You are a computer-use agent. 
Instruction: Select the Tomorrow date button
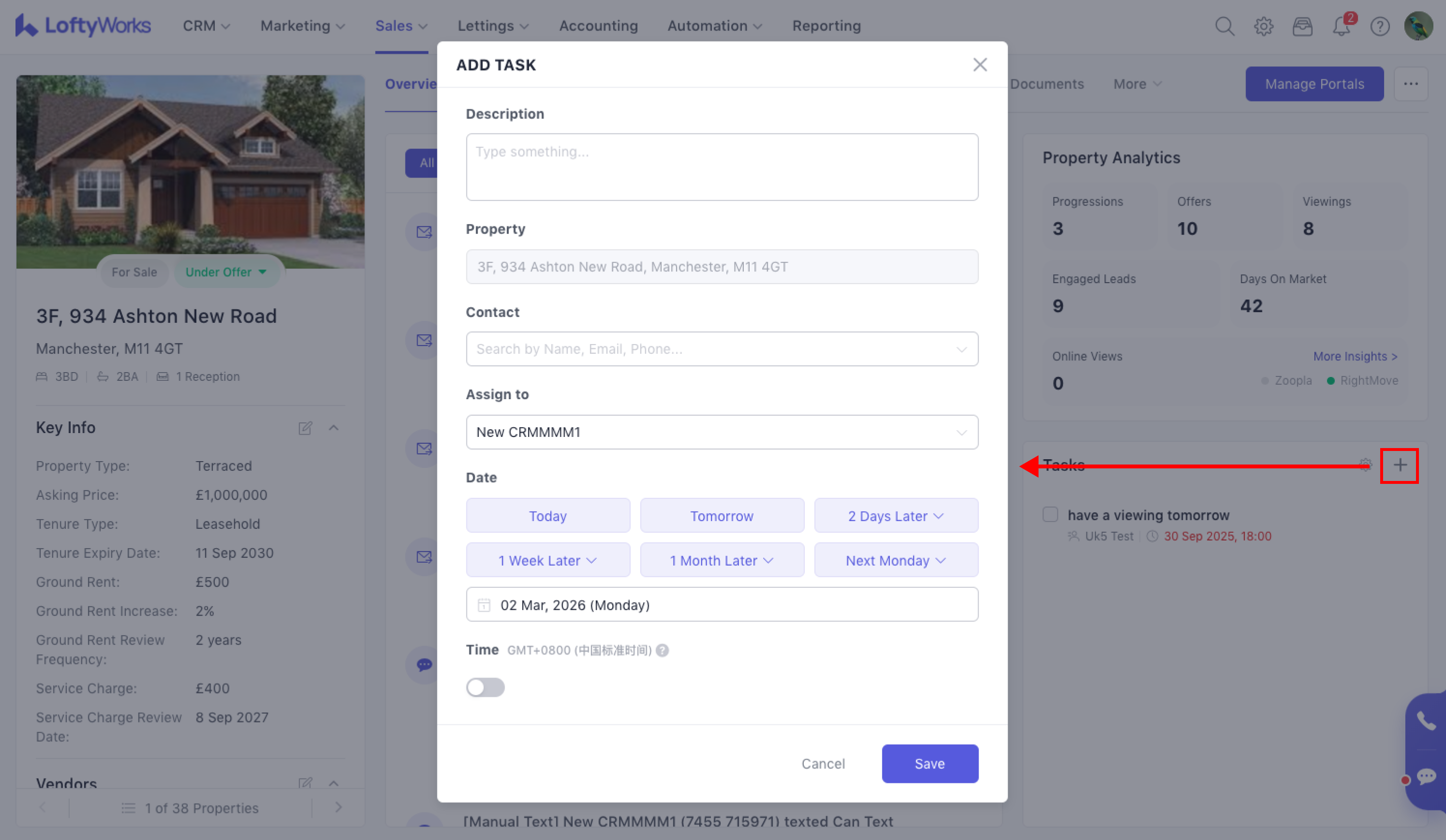[x=722, y=516]
